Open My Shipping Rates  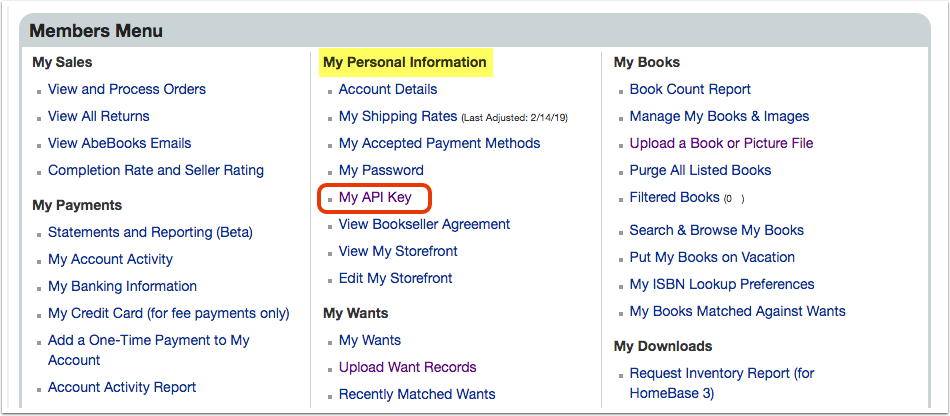point(398,116)
